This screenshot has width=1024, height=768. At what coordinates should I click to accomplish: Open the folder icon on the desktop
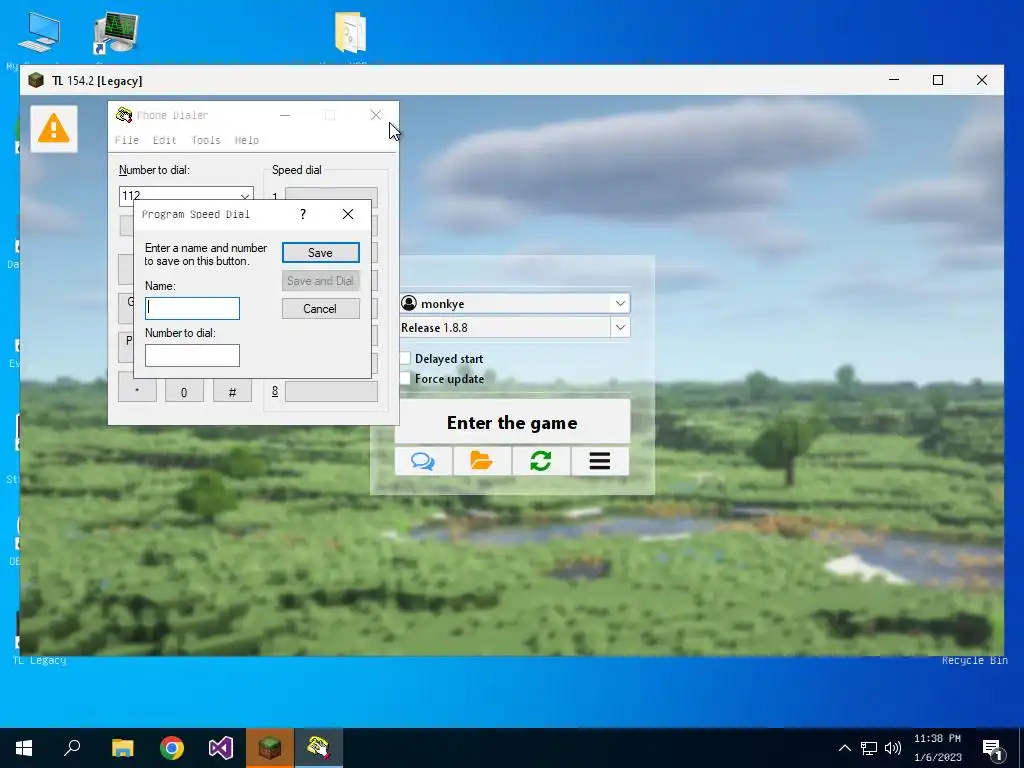click(x=351, y=33)
